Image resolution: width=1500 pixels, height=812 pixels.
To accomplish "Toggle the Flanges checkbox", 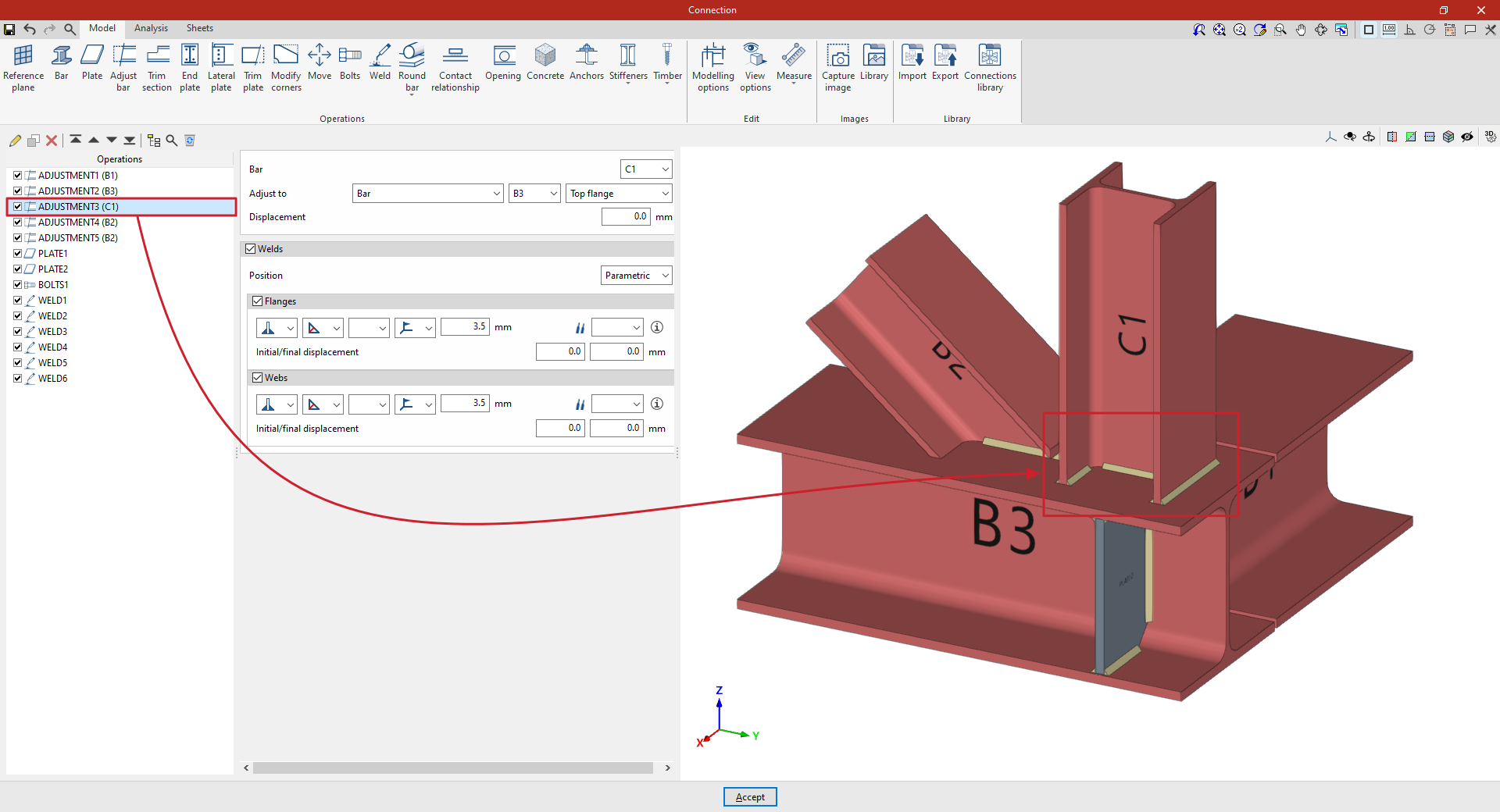I will 258,301.
